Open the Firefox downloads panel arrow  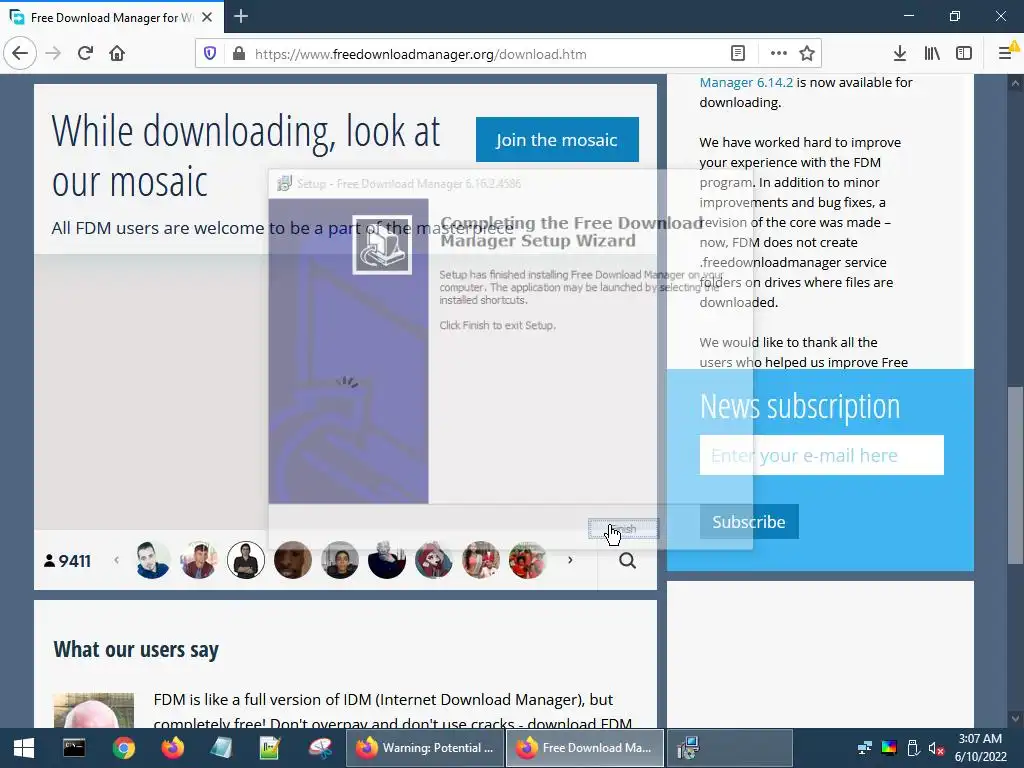[x=900, y=54]
